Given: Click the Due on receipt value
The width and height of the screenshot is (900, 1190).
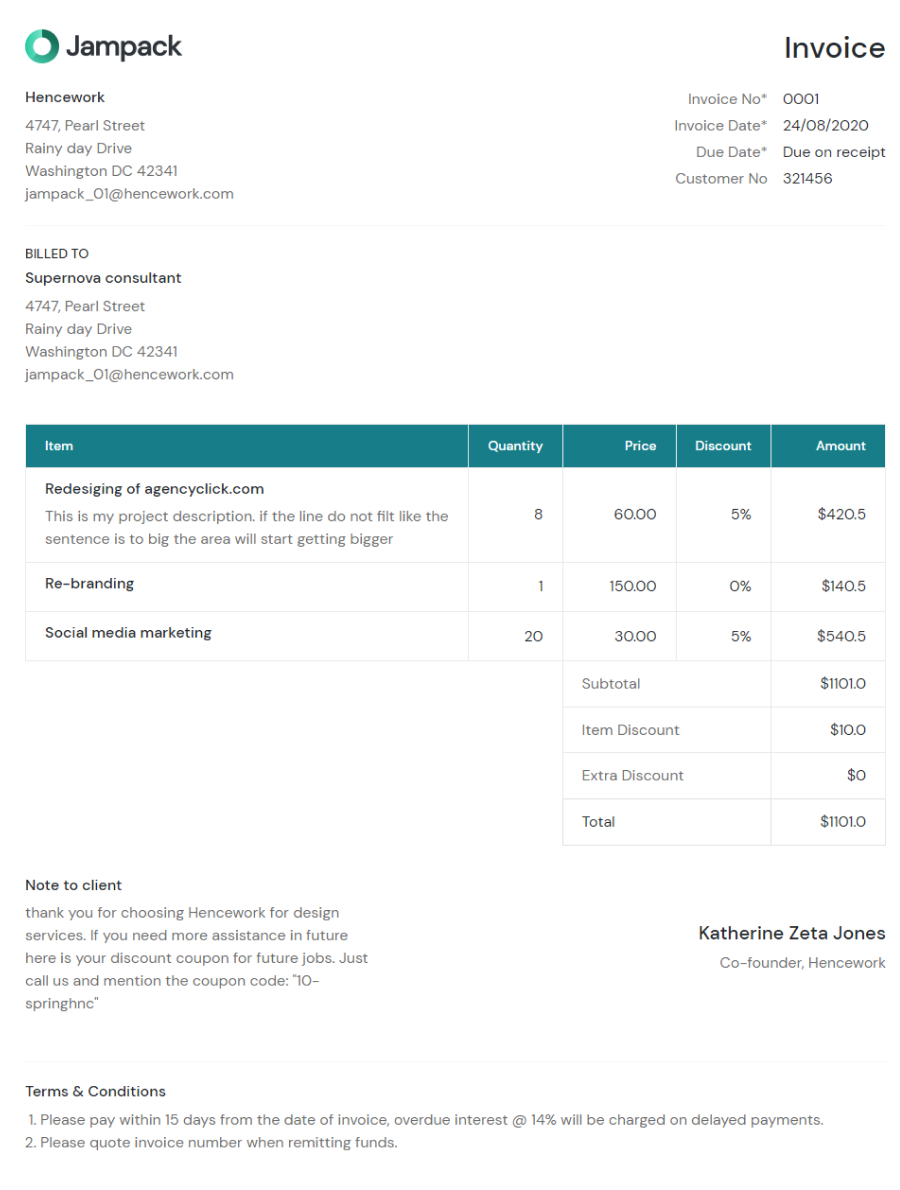Looking at the screenshot, I should click(834, 153).
